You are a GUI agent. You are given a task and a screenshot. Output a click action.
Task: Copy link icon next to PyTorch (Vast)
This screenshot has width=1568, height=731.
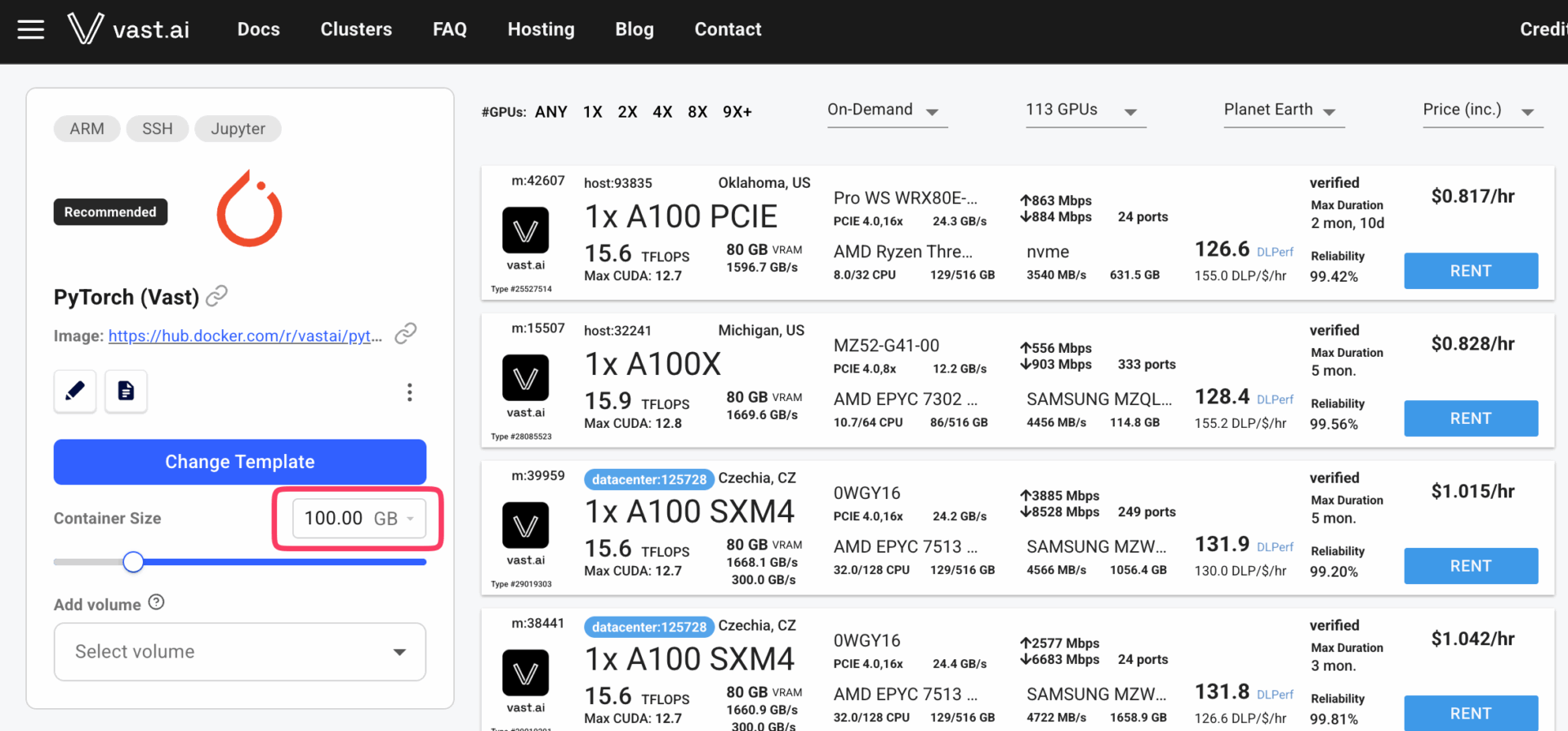[x=216, y=296]
